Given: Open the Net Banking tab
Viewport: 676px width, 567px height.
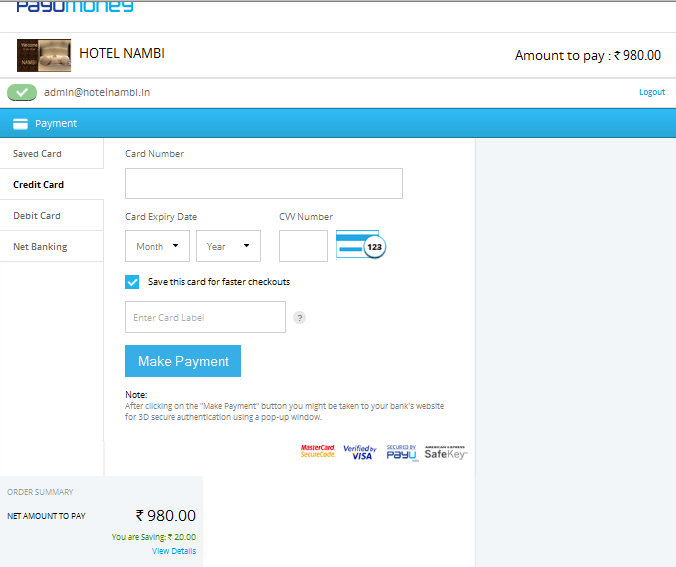Looking at the screenshot, I should (52, 247).
